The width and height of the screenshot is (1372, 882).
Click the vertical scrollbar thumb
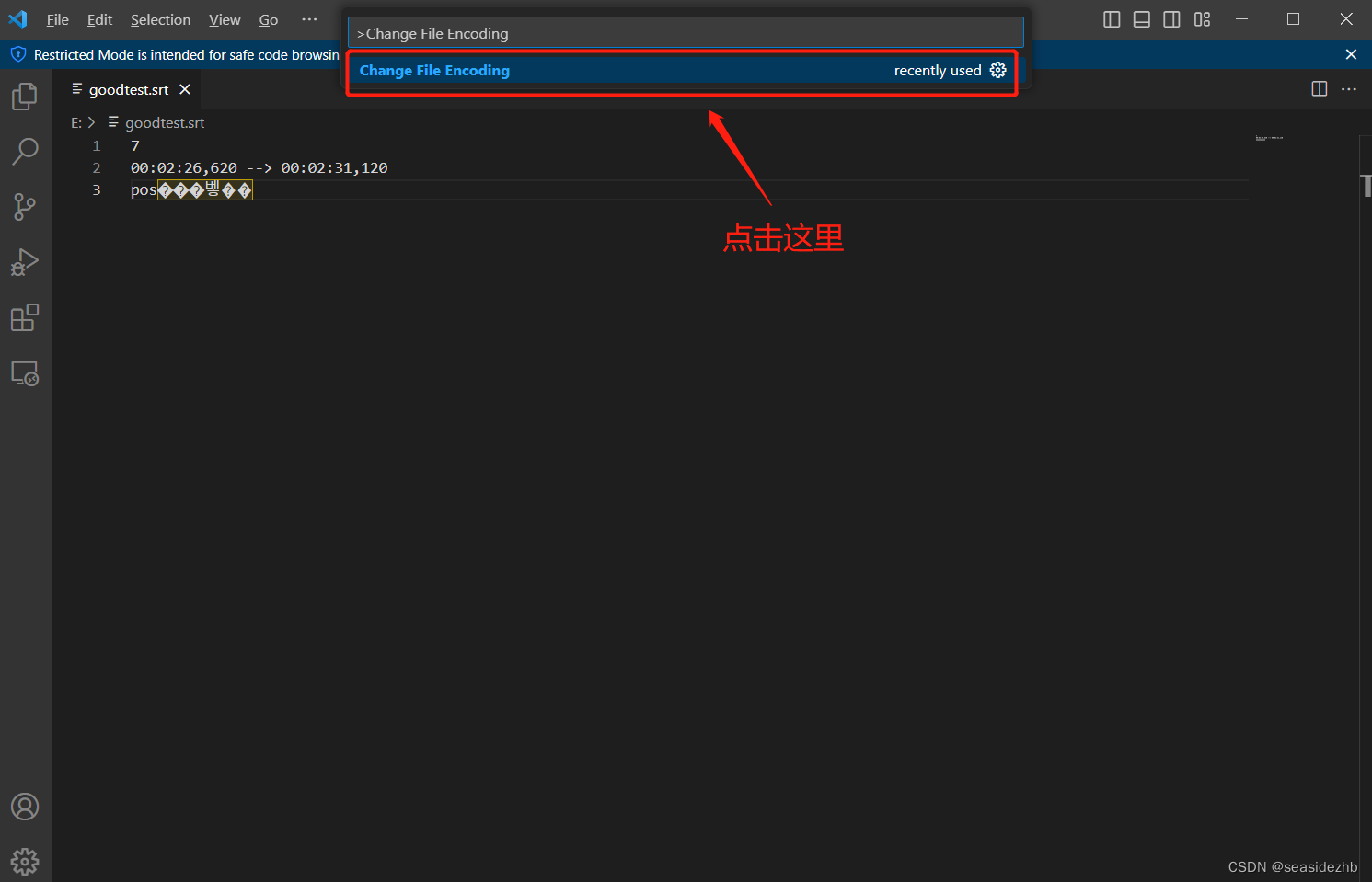pos(1366,186)
